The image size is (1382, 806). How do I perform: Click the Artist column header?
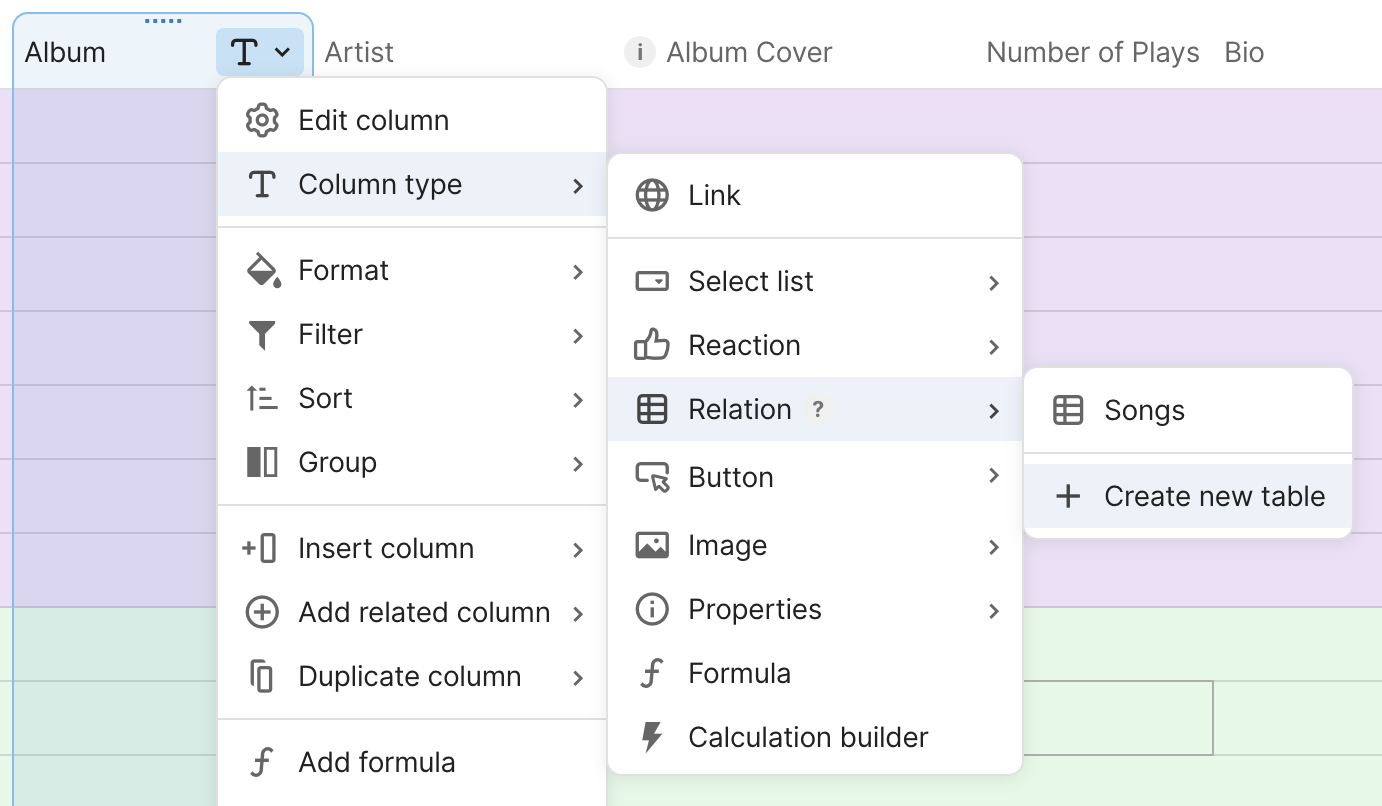coord(359,52)
